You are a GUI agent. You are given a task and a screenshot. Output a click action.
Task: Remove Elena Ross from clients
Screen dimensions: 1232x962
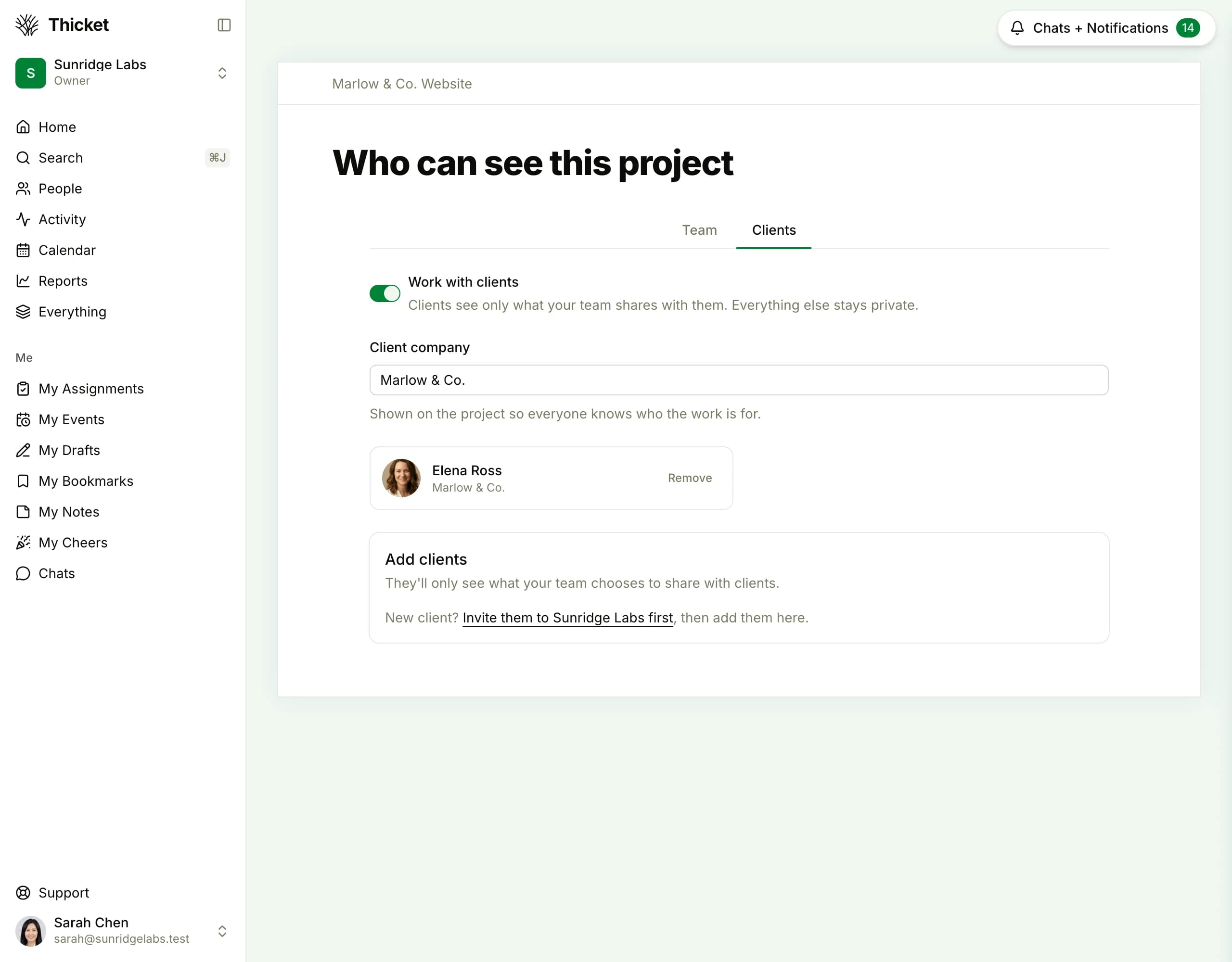pyautogui.click(x=689, y=478)
